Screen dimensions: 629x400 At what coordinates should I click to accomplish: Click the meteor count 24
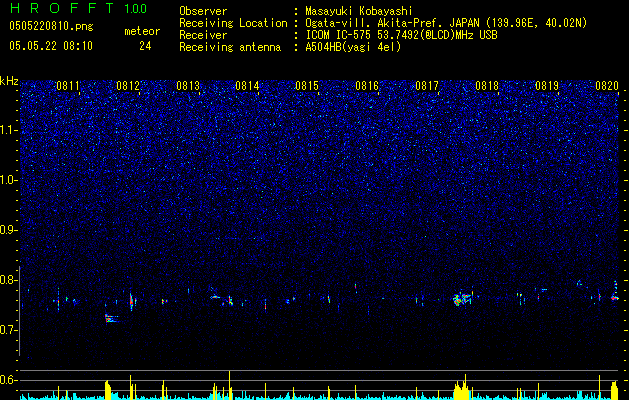(145, 46)
